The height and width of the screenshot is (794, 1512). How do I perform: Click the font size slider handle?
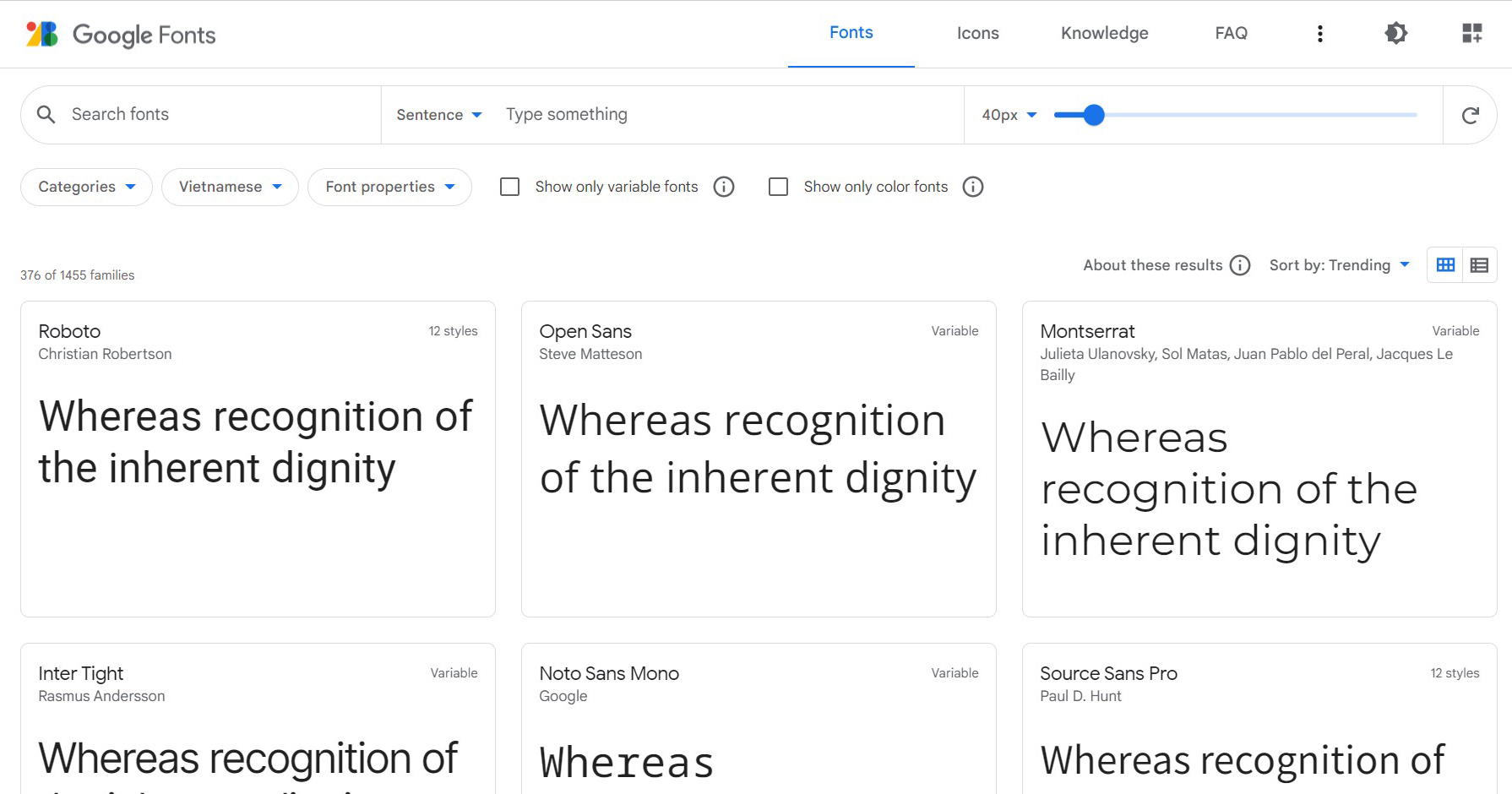[1094, 115]
